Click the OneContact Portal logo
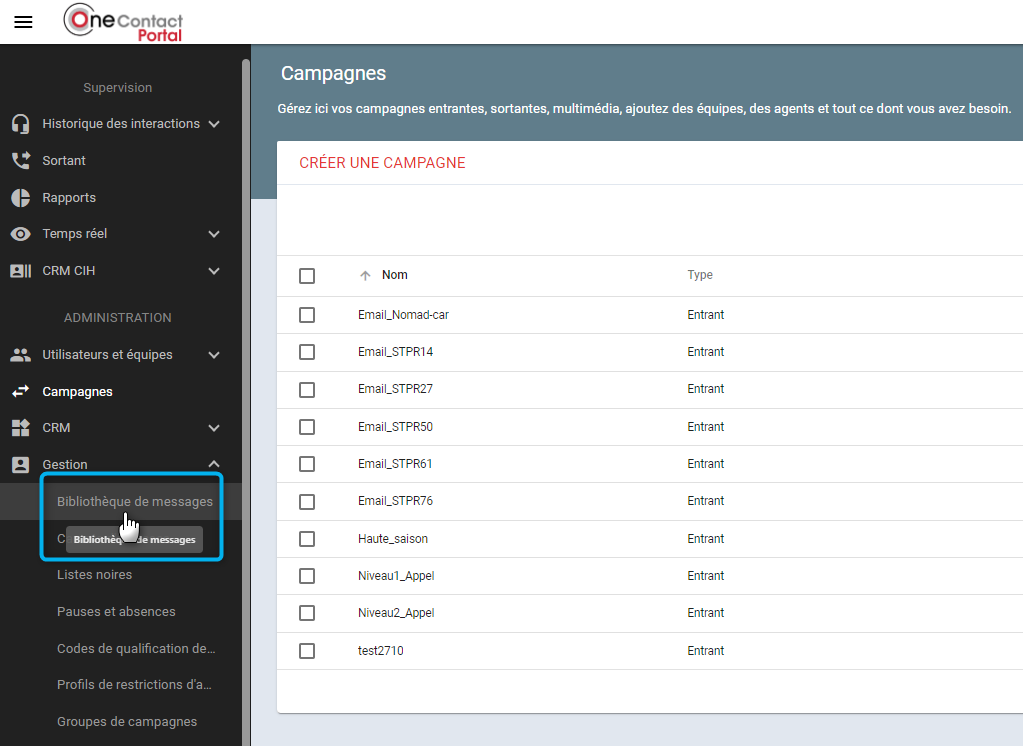The image size is (1023, 746). pyautogui.click(x=123, y=23)
